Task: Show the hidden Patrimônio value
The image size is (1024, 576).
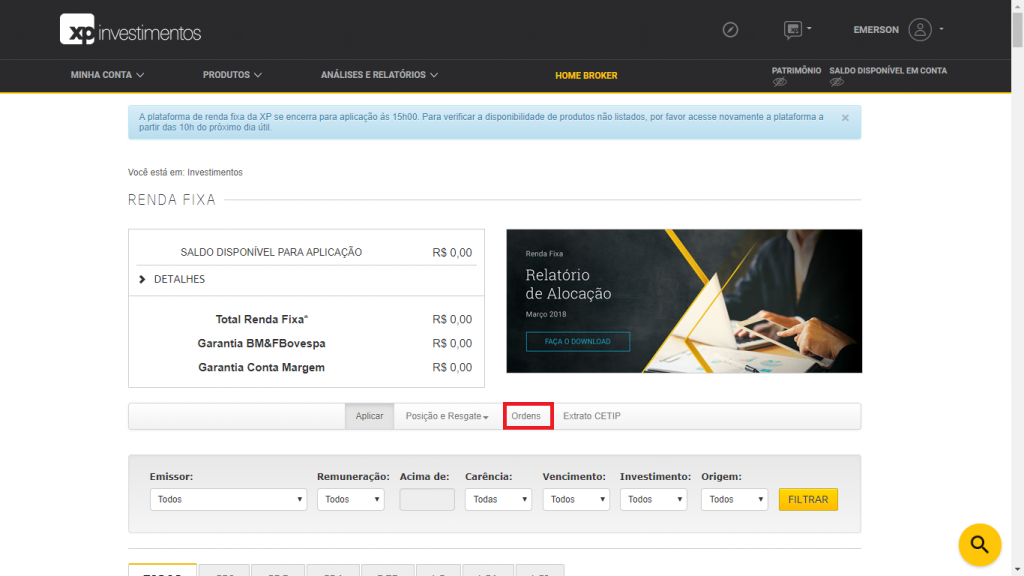Action: pos(780,82)
